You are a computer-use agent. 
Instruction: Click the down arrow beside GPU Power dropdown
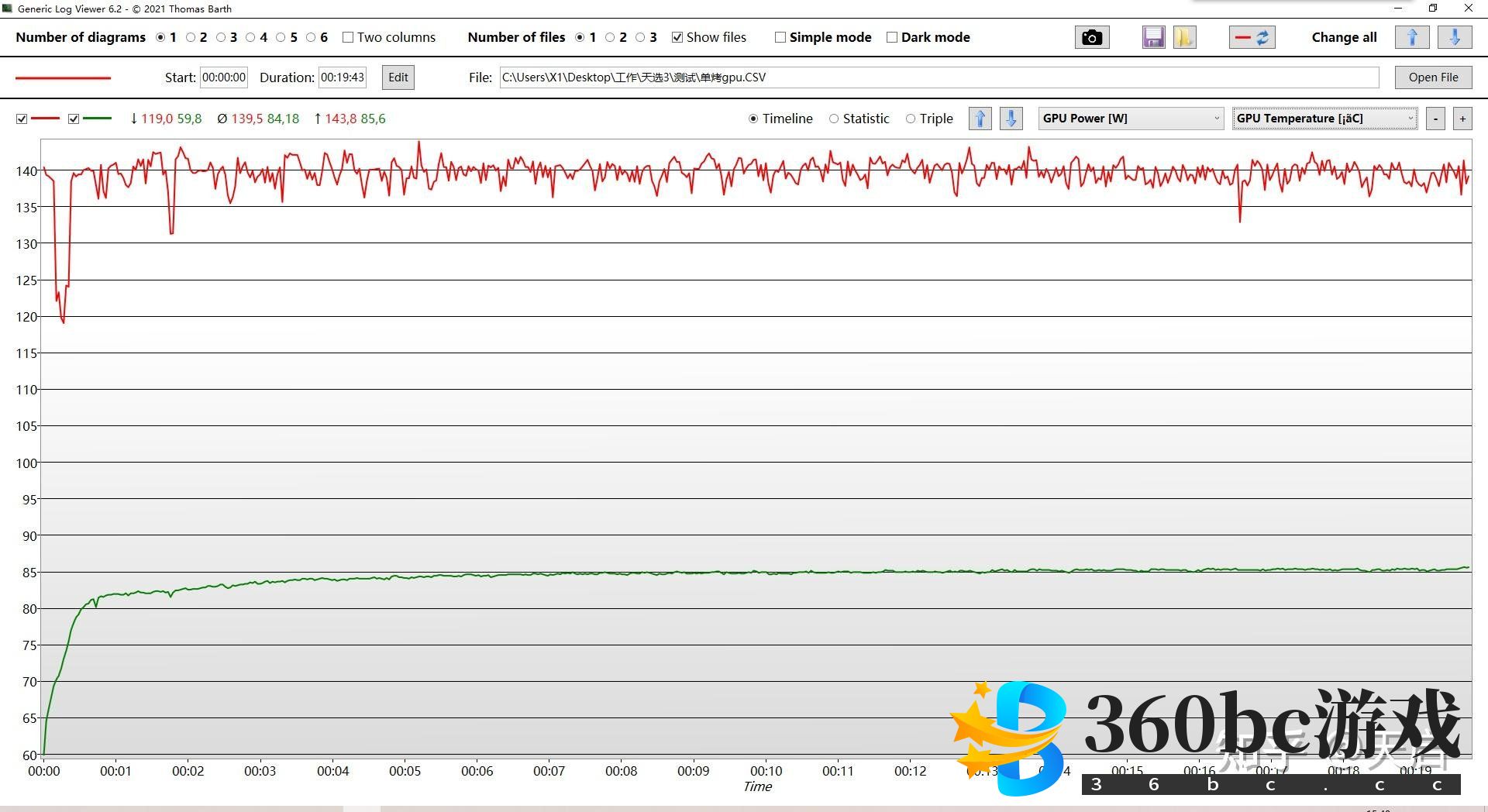pos(1011,119)
